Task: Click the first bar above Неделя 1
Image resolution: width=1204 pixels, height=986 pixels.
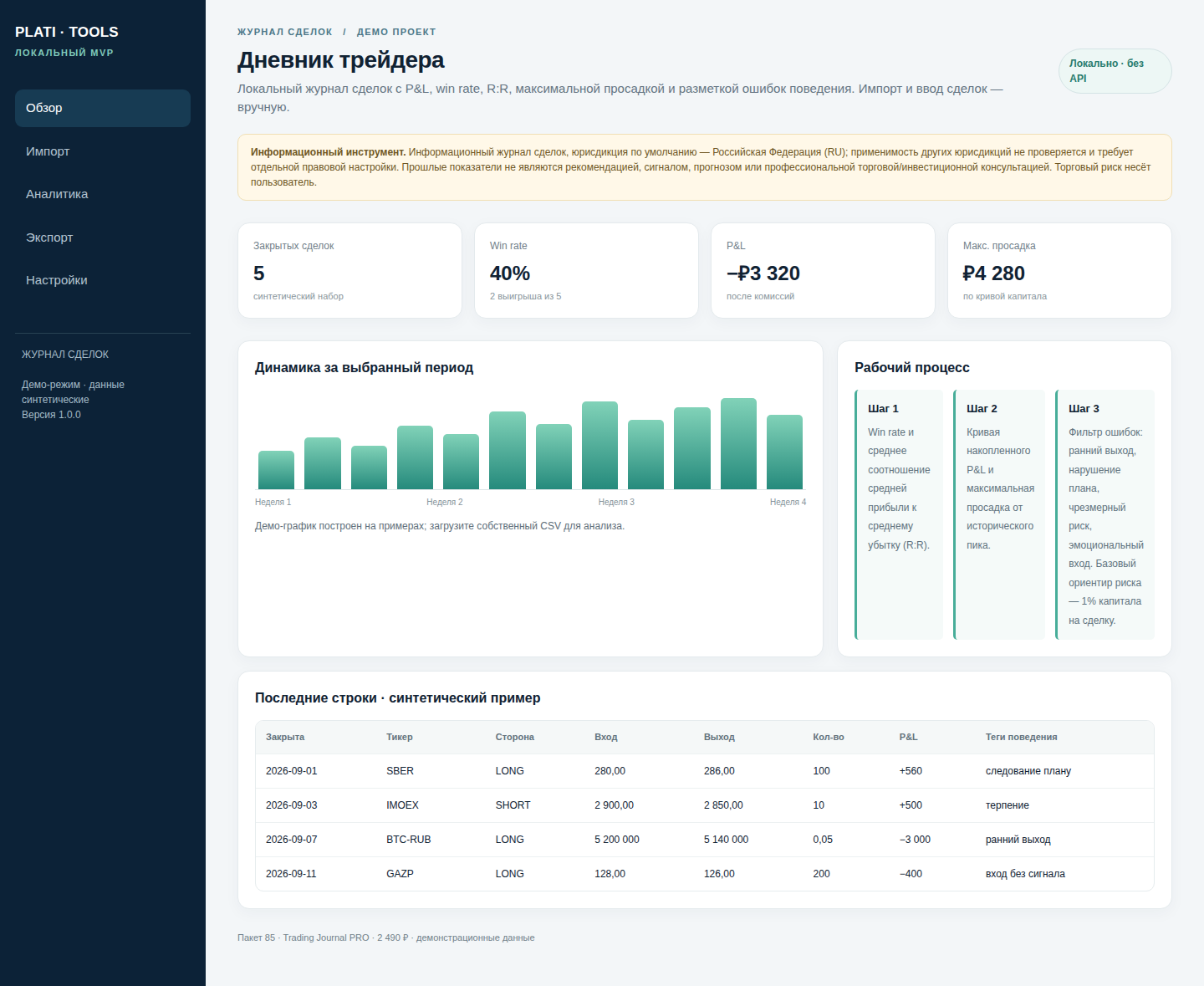Action: click(276, 470)
